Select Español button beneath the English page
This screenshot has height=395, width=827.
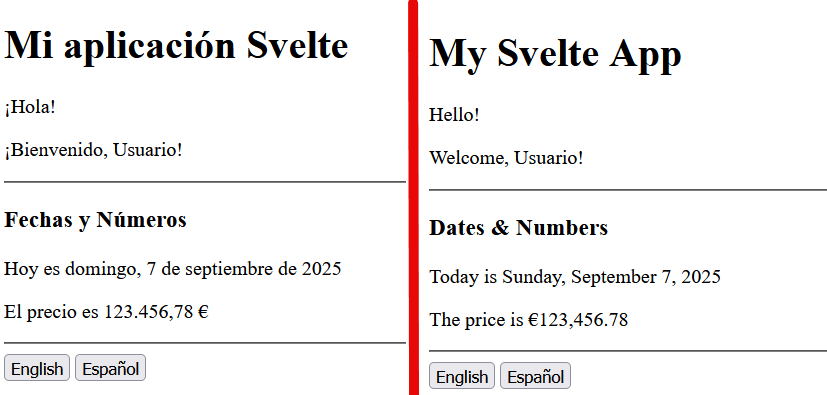[535, 375]
